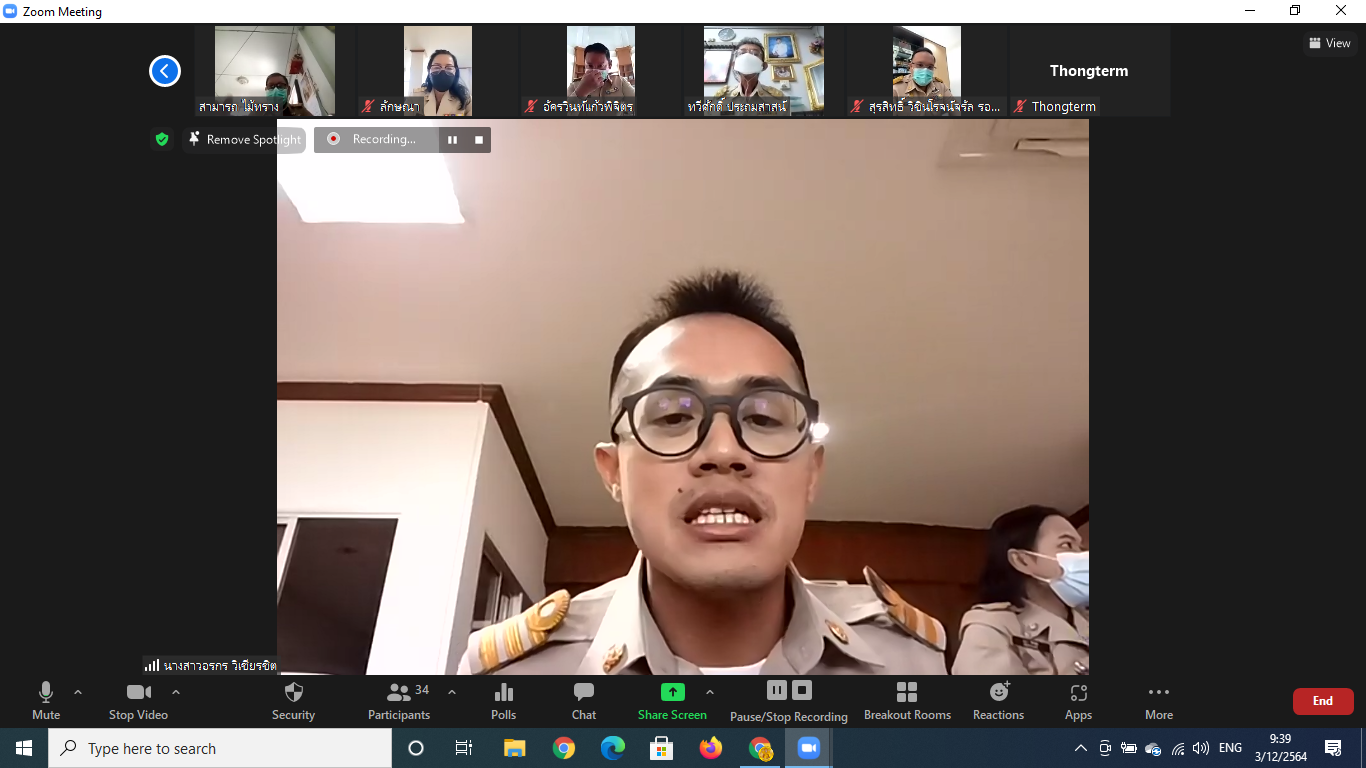Select ลักษณา participant thumbnail

point(437,71)
